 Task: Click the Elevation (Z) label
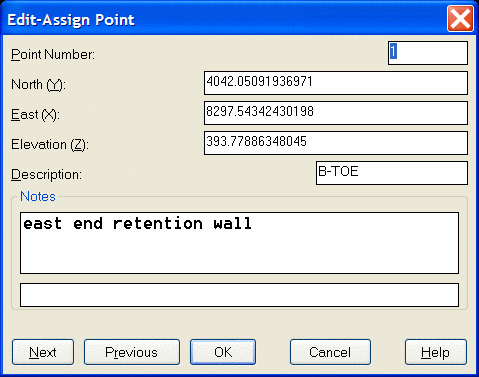click(50, 145)
